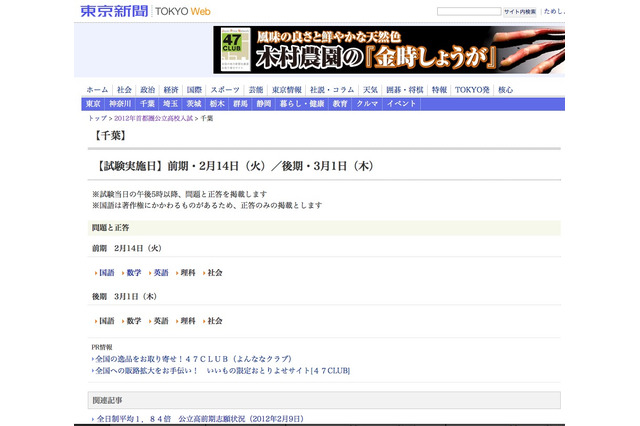Click the 問題と正答 section header
This screenshot has height=426, width=640.
click(324, 228)
